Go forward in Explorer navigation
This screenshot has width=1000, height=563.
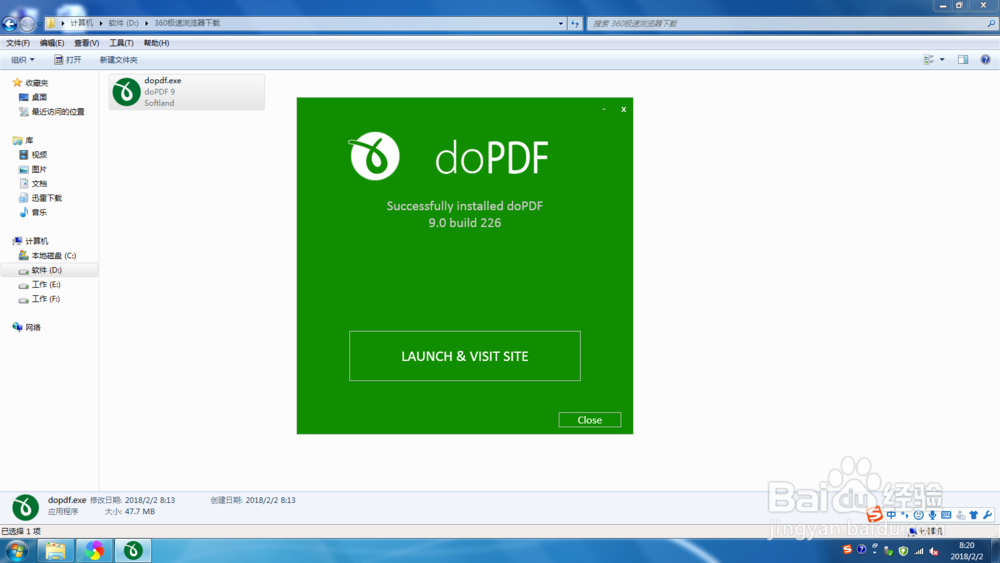[27, 24]
